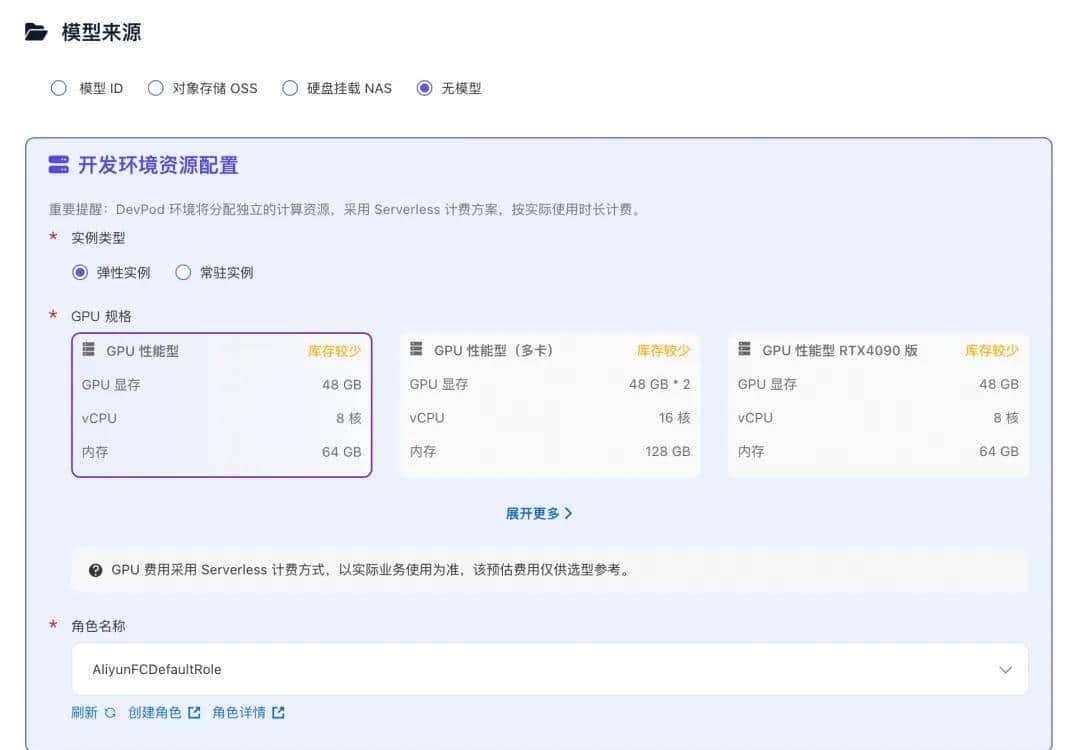Click the chip icon on the RTX4090 版 card
The height and width of the screenshot is (750, 1080).
pos(744,350)
